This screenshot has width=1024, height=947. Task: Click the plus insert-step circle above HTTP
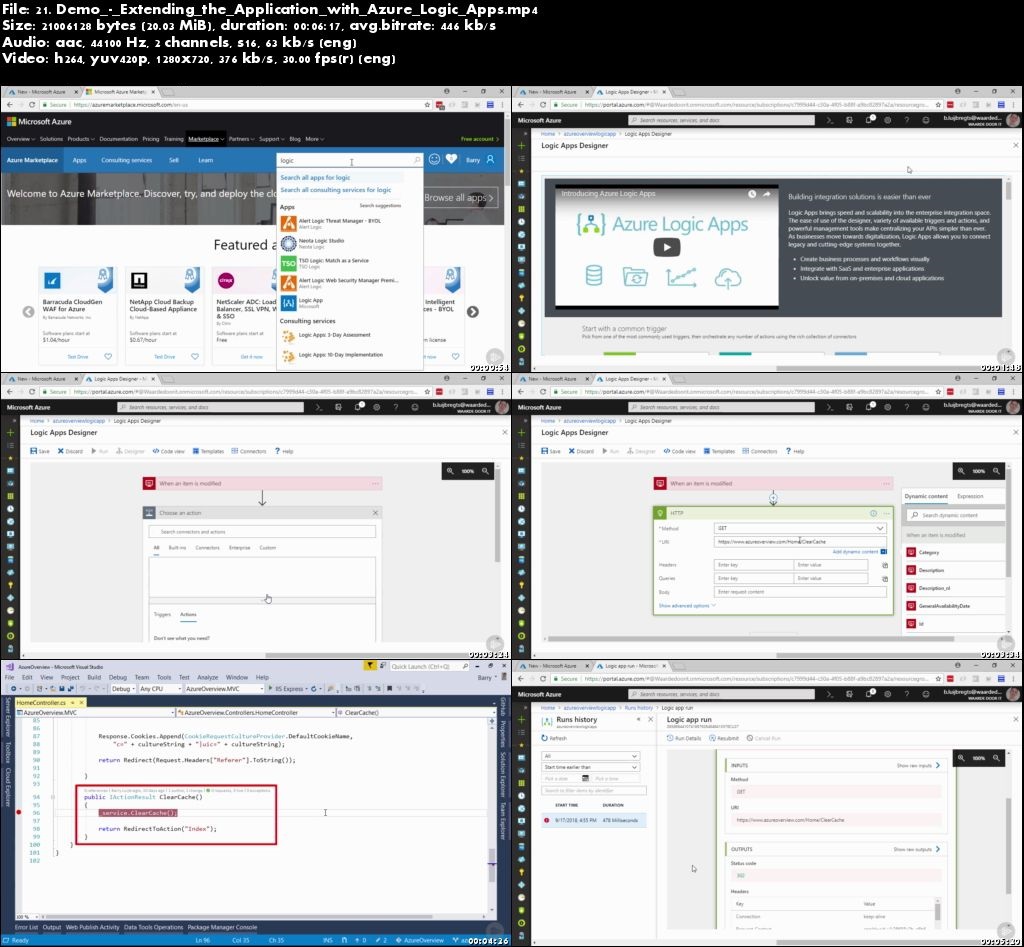click(x=773, y=499)
